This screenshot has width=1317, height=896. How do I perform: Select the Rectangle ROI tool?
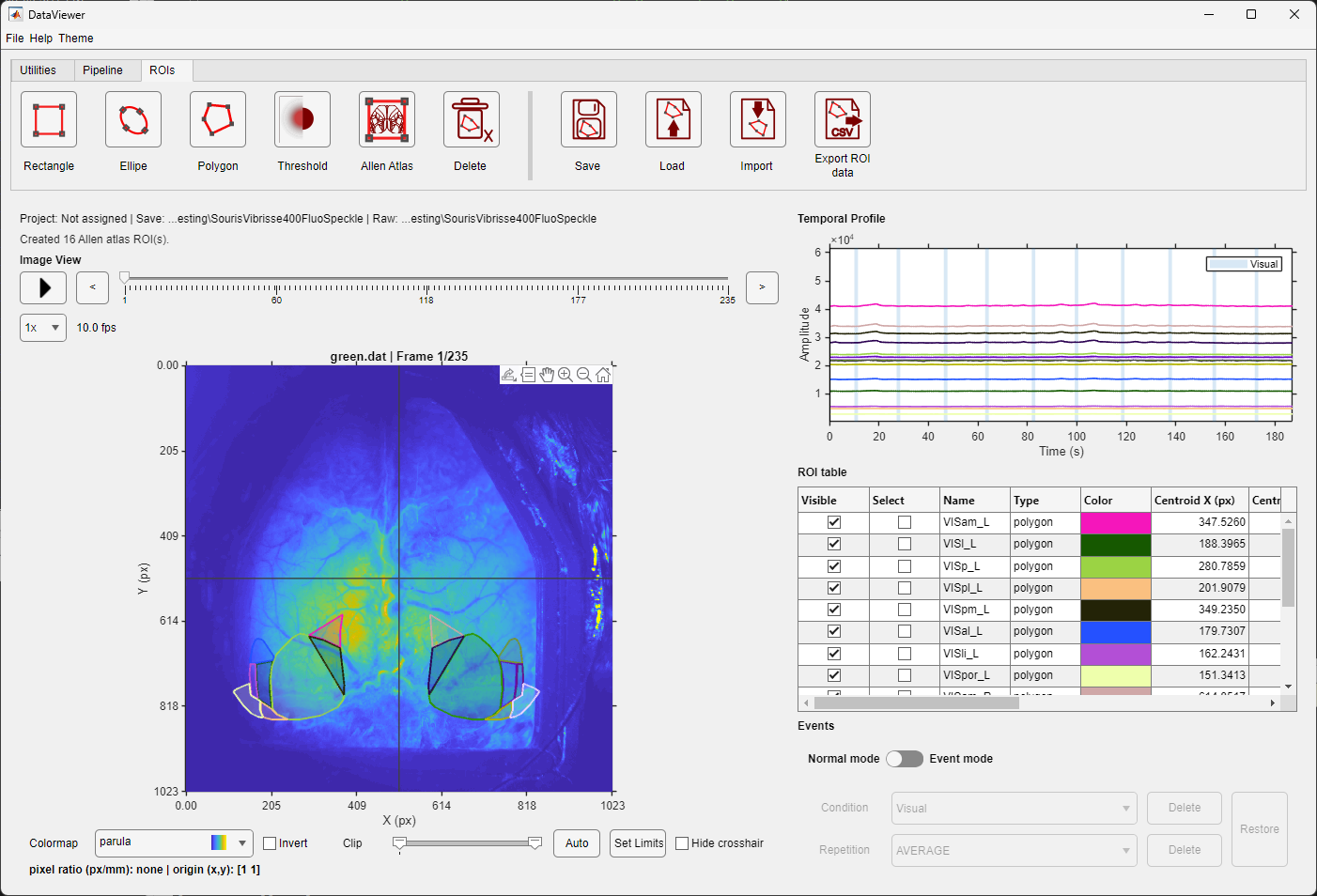click(x=49, y=119)
